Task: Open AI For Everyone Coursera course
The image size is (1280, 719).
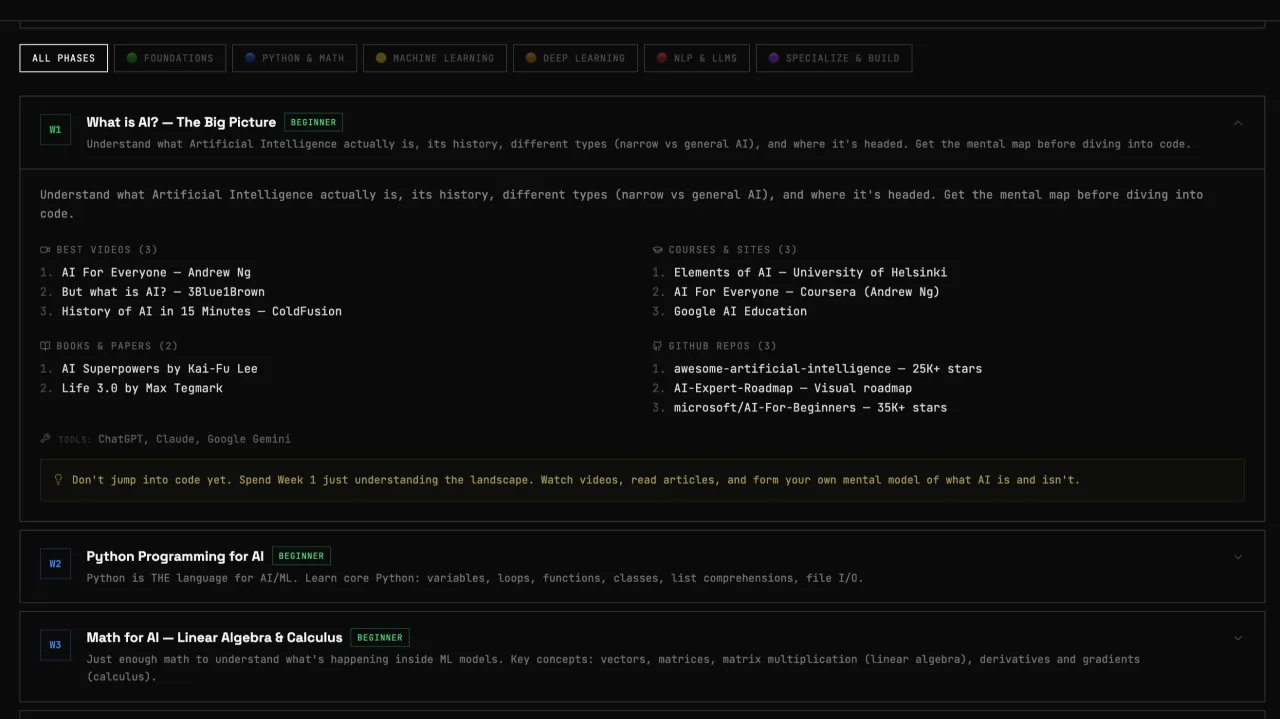Action: tap(806, 292)
